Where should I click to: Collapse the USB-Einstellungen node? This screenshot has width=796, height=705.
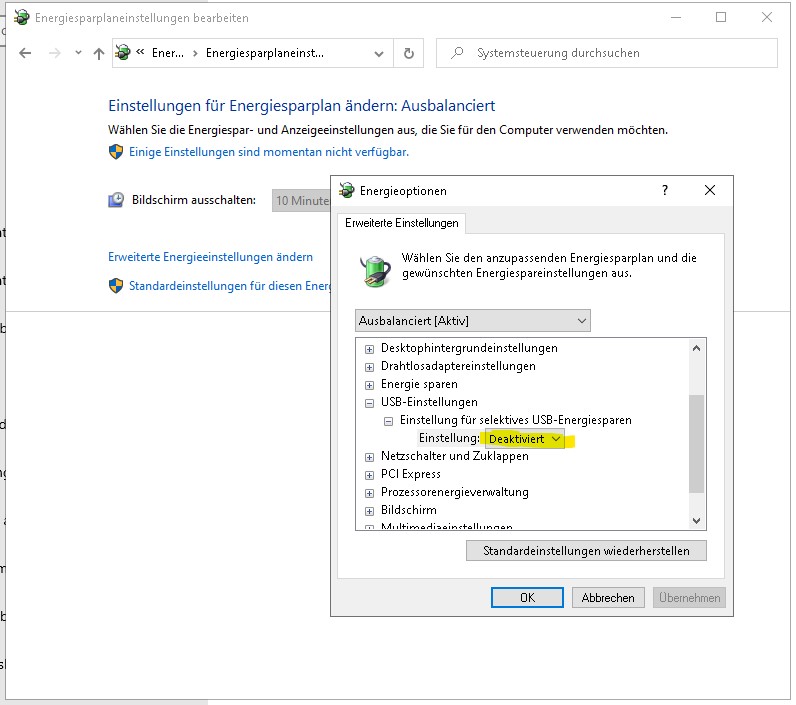(370, 403)
